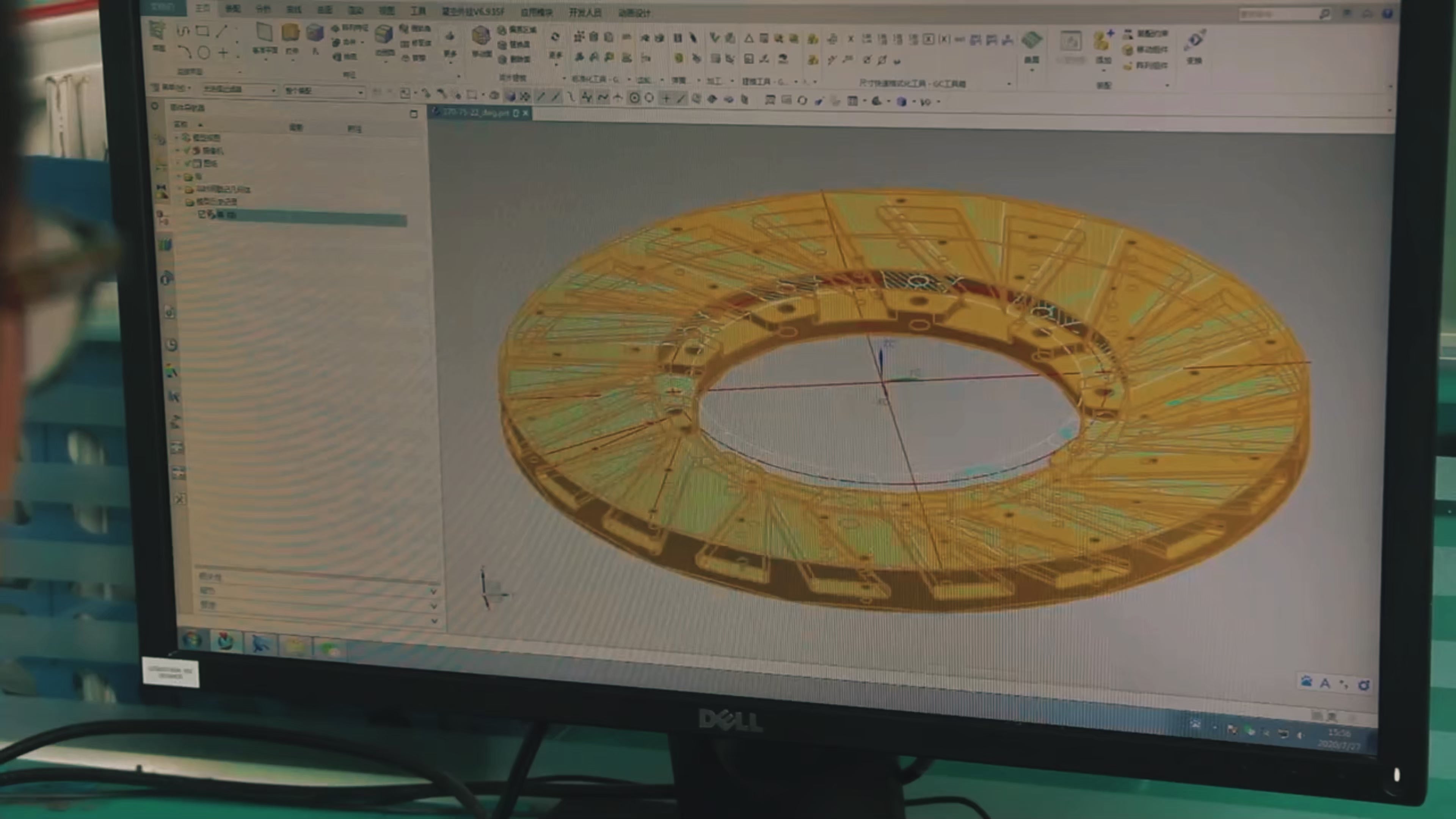Click the Pattern Component command
The width and height of the screenshot is (1456, 819).
click(1146, 66)
